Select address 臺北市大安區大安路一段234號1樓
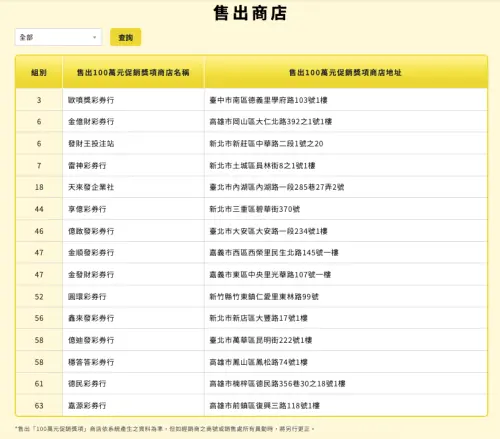 pyautogui.click(x=268, y=231)
